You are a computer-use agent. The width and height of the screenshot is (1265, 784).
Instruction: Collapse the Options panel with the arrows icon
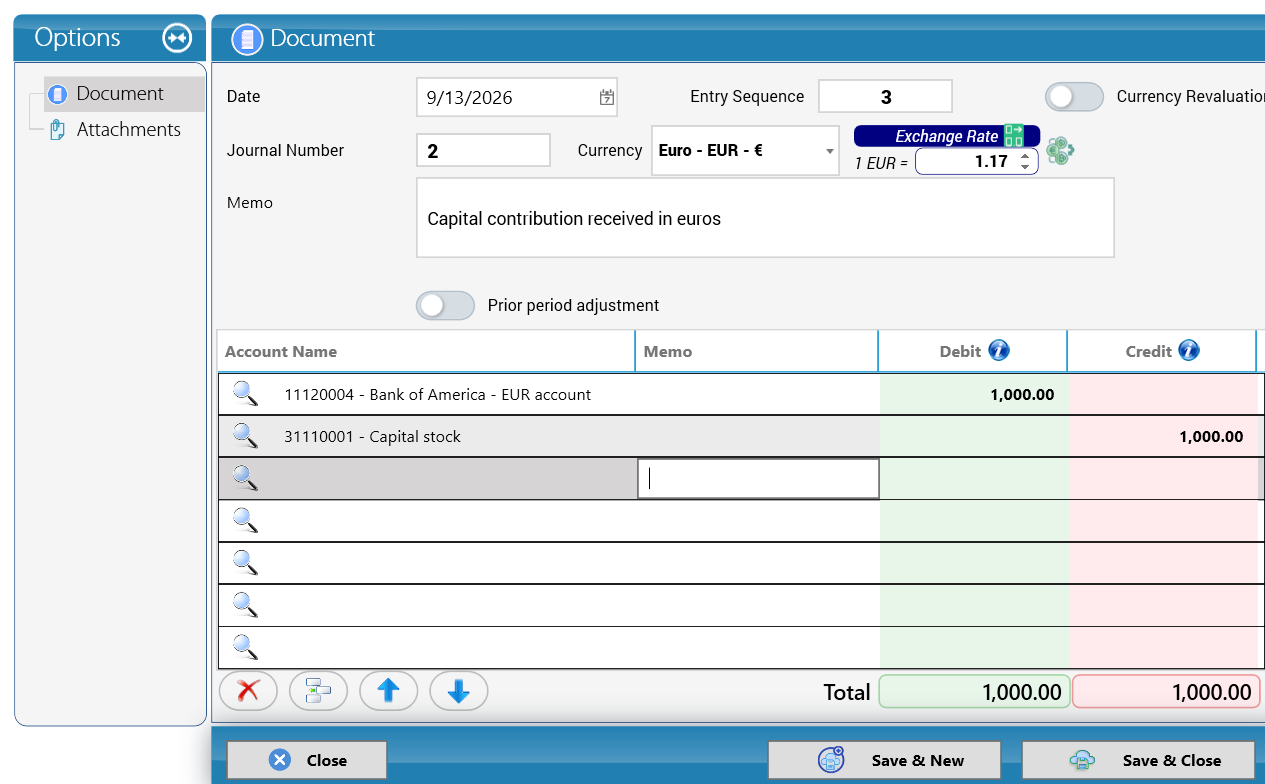(177, 38)
